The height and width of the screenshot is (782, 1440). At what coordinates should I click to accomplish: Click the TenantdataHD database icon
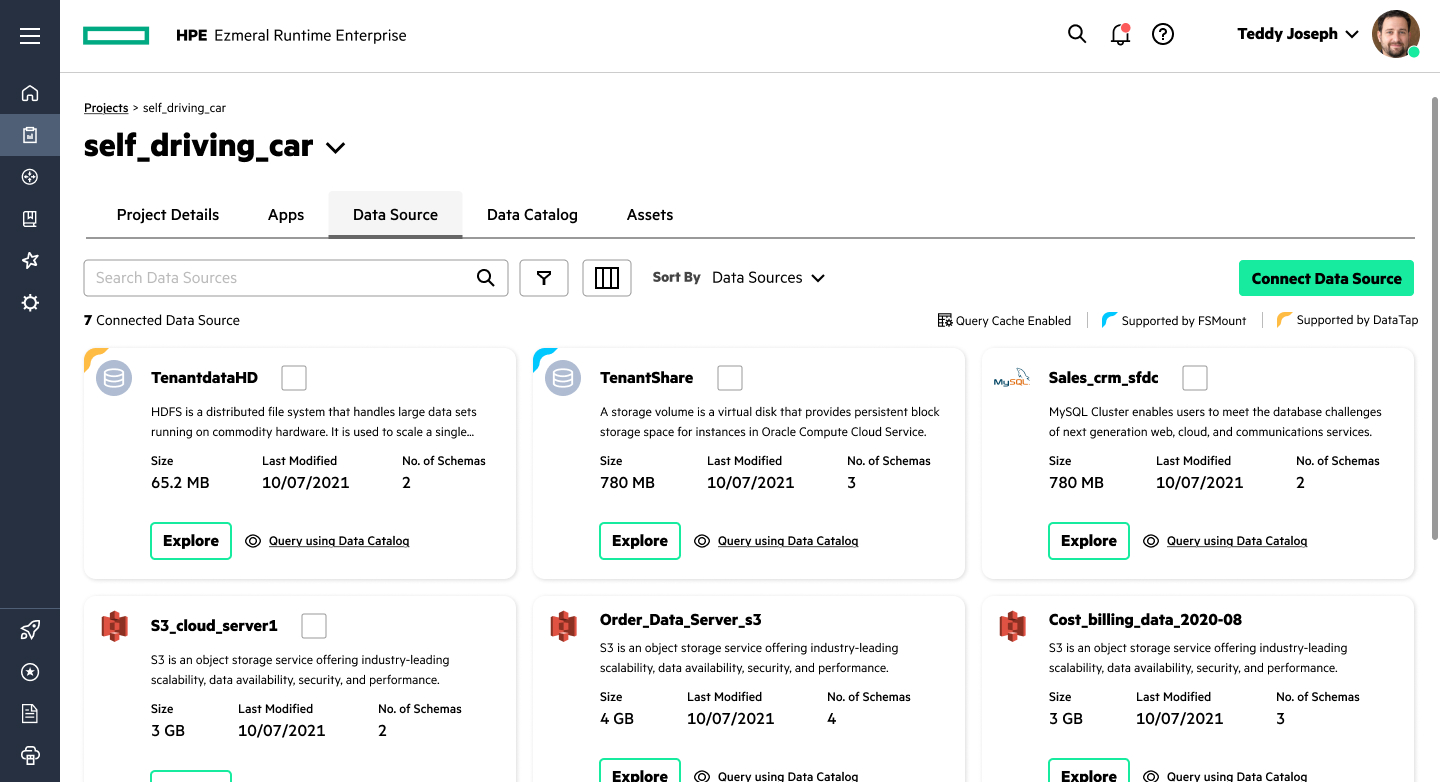(114, 378)
